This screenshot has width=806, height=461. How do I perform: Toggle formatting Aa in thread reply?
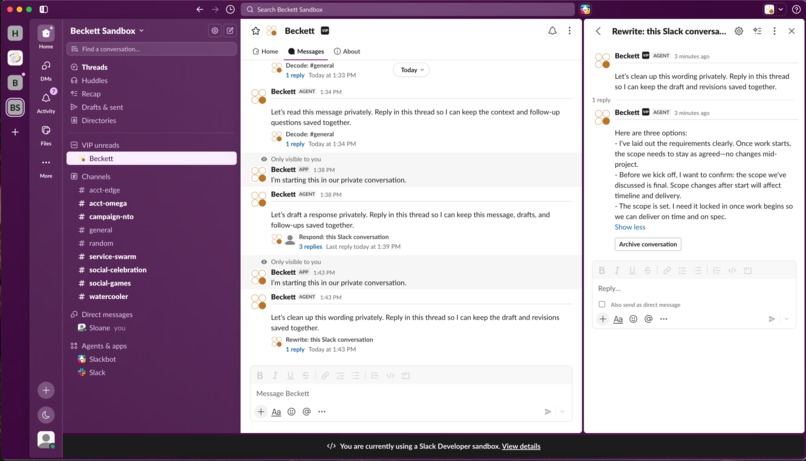[618, 319]
